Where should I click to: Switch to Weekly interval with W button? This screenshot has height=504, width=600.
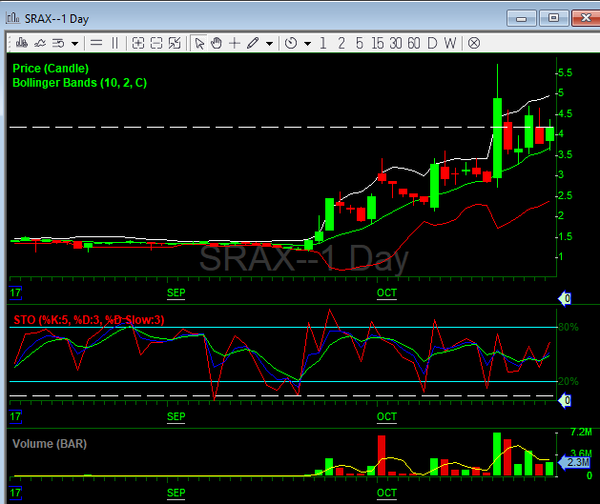[x=450, y=43]
